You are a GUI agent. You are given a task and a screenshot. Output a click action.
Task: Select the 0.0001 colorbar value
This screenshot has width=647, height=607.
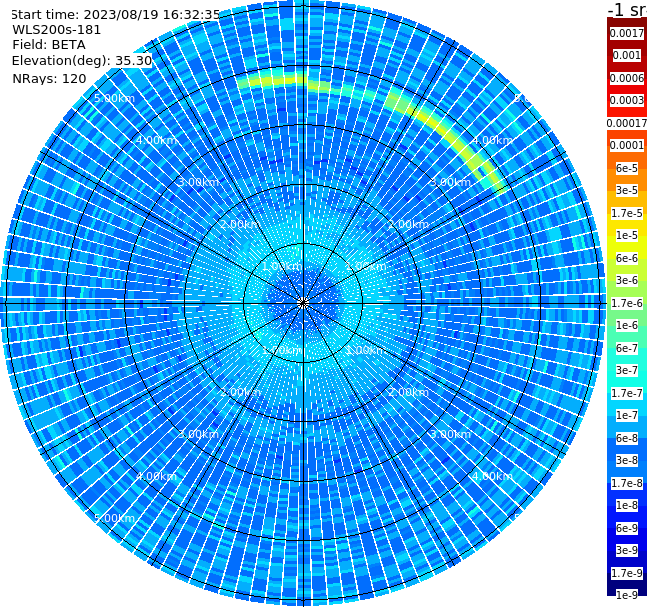[627, 145]
